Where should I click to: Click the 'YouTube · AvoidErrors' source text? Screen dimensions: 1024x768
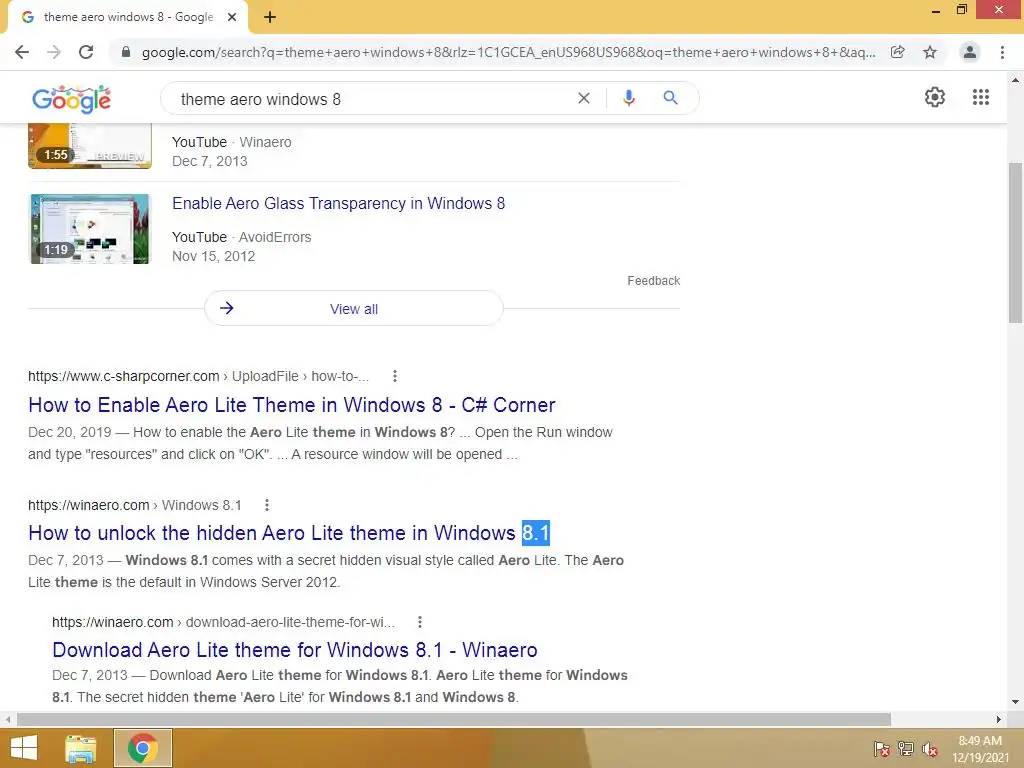[241, 237]
